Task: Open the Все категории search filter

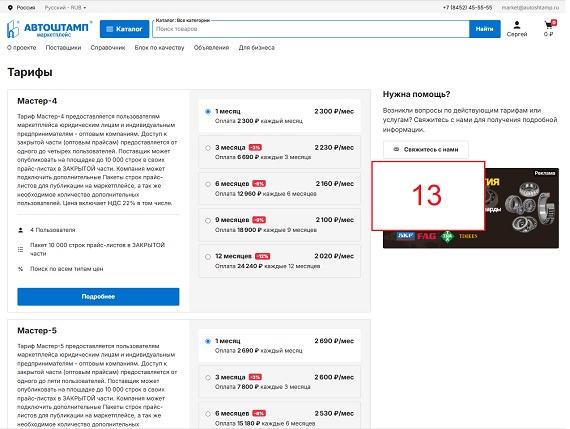Action: (183, 20)
